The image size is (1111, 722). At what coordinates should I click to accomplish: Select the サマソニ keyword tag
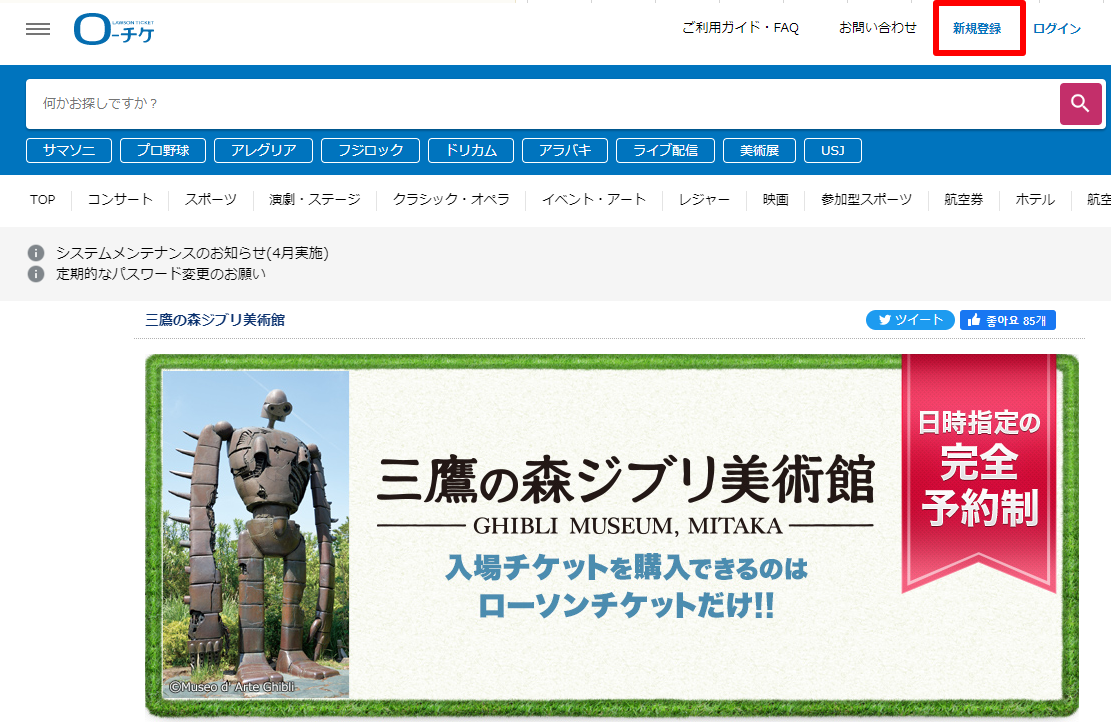tap(69, 150)
